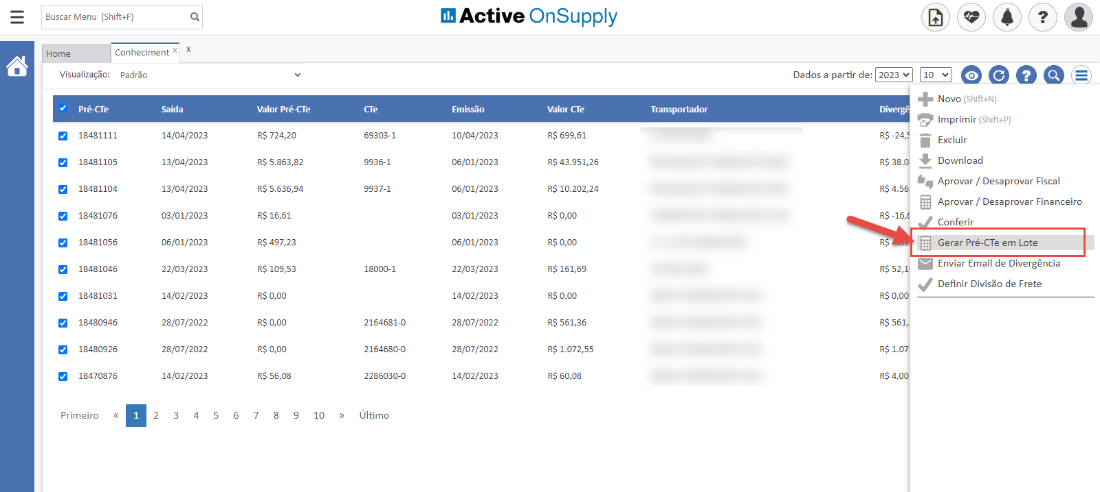Open the header help question mark

coord(1043,18)
